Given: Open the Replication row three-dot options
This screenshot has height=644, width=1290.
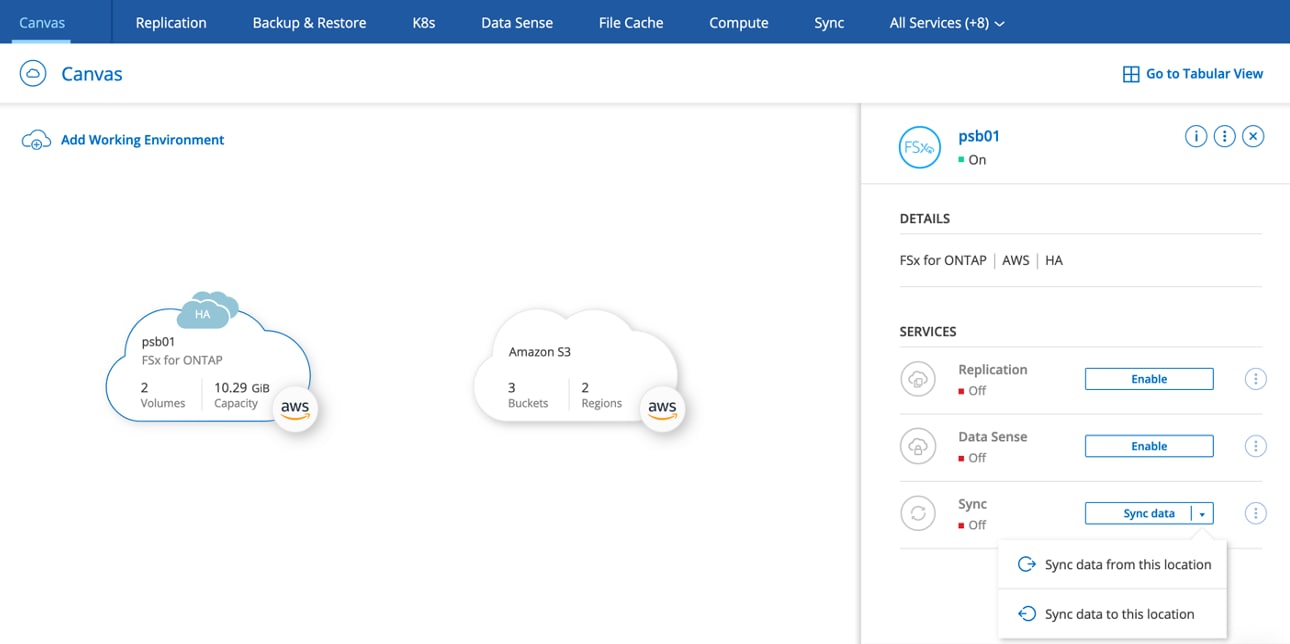Looking at the screenshot, I should click(1255, 379).
